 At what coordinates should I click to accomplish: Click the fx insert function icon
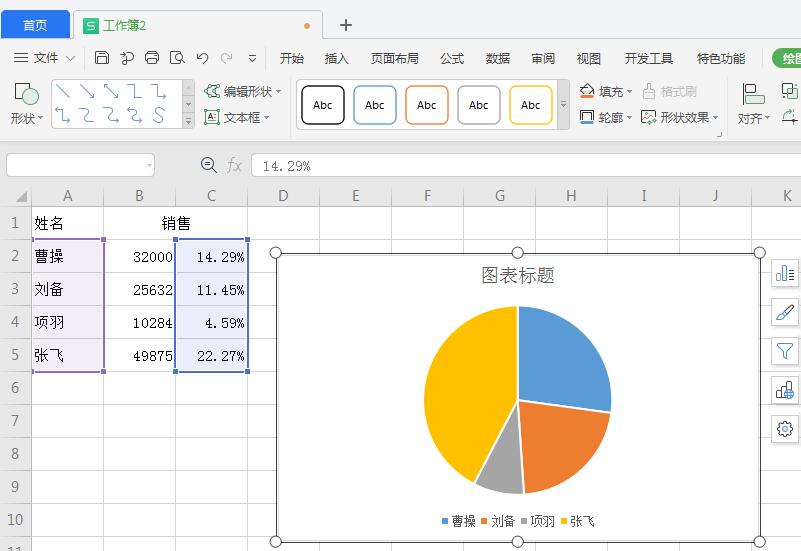point(234,165)
